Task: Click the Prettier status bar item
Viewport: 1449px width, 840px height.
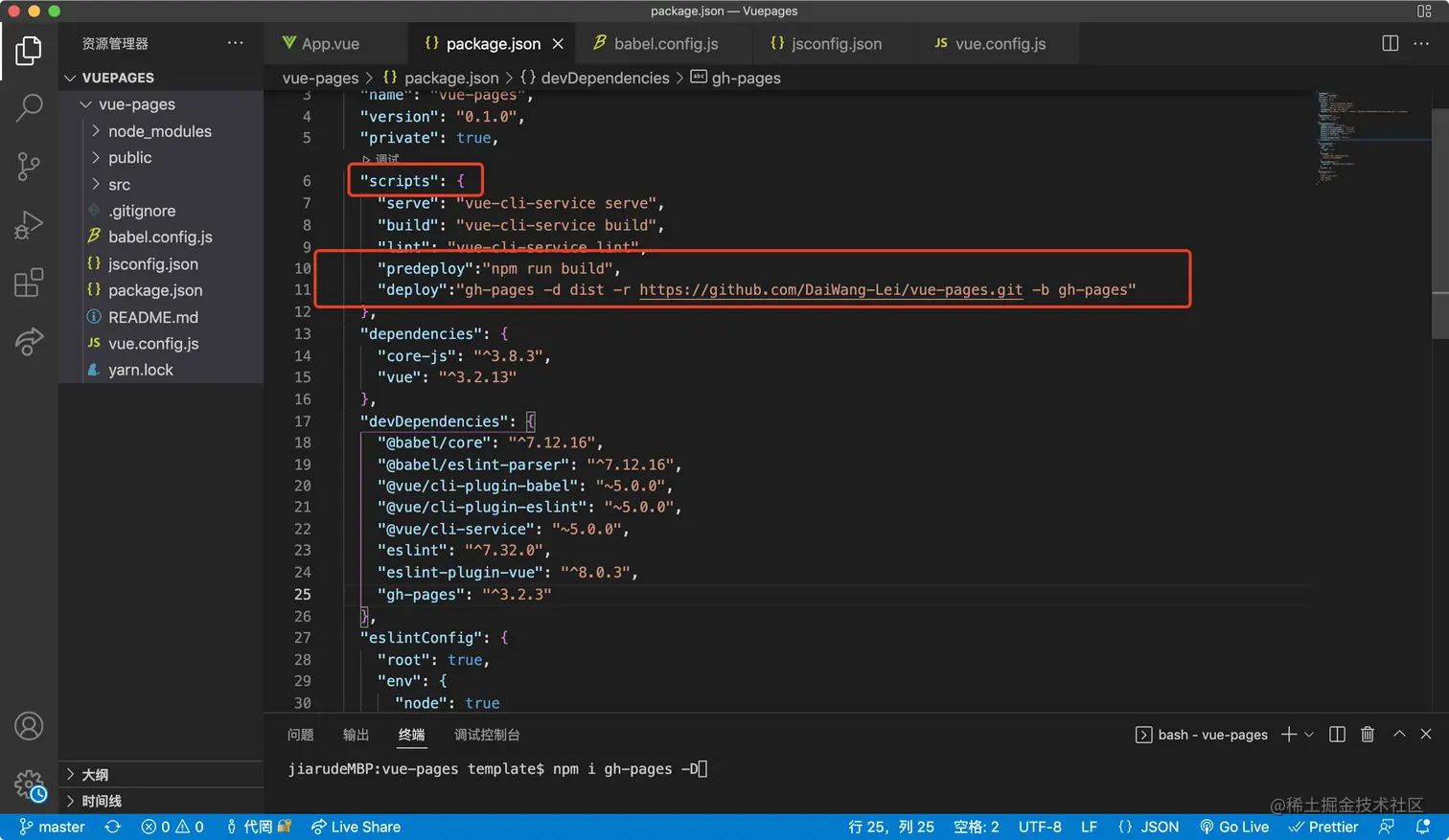Action: pyautogui.click(x=1323, y=827)
